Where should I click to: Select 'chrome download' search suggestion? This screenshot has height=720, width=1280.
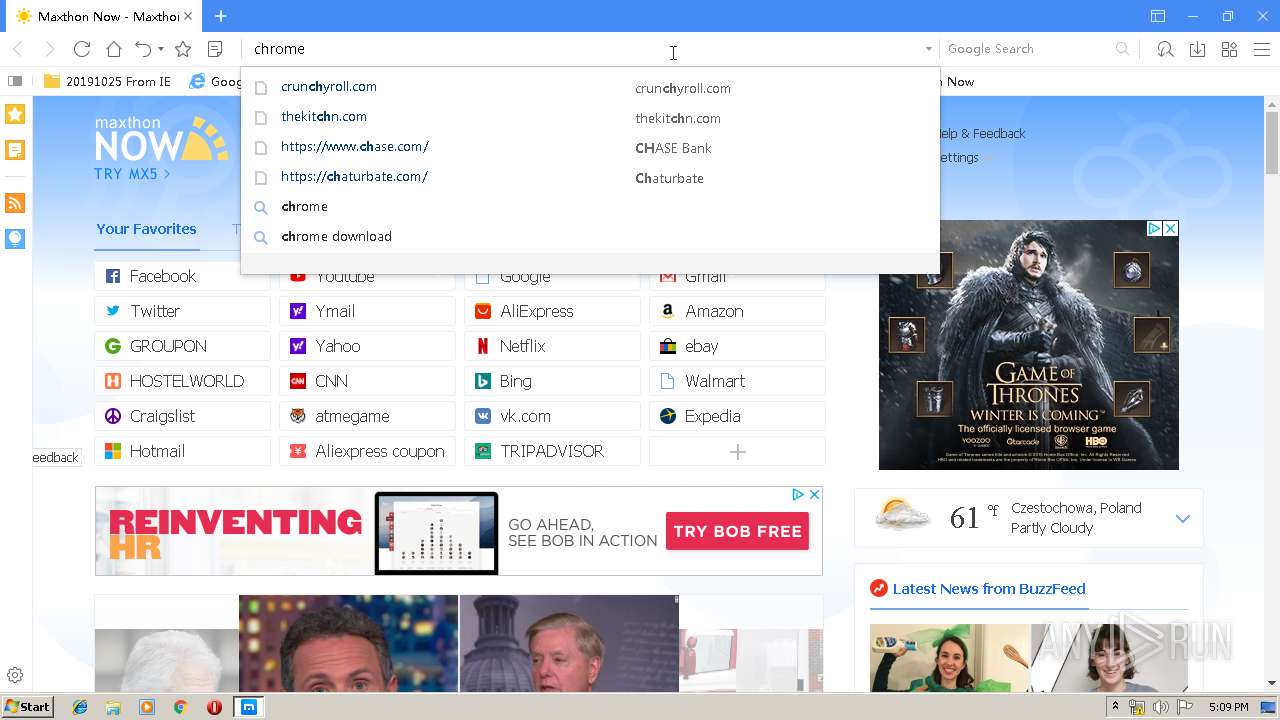pyautogui.click(x=590, y=237)
